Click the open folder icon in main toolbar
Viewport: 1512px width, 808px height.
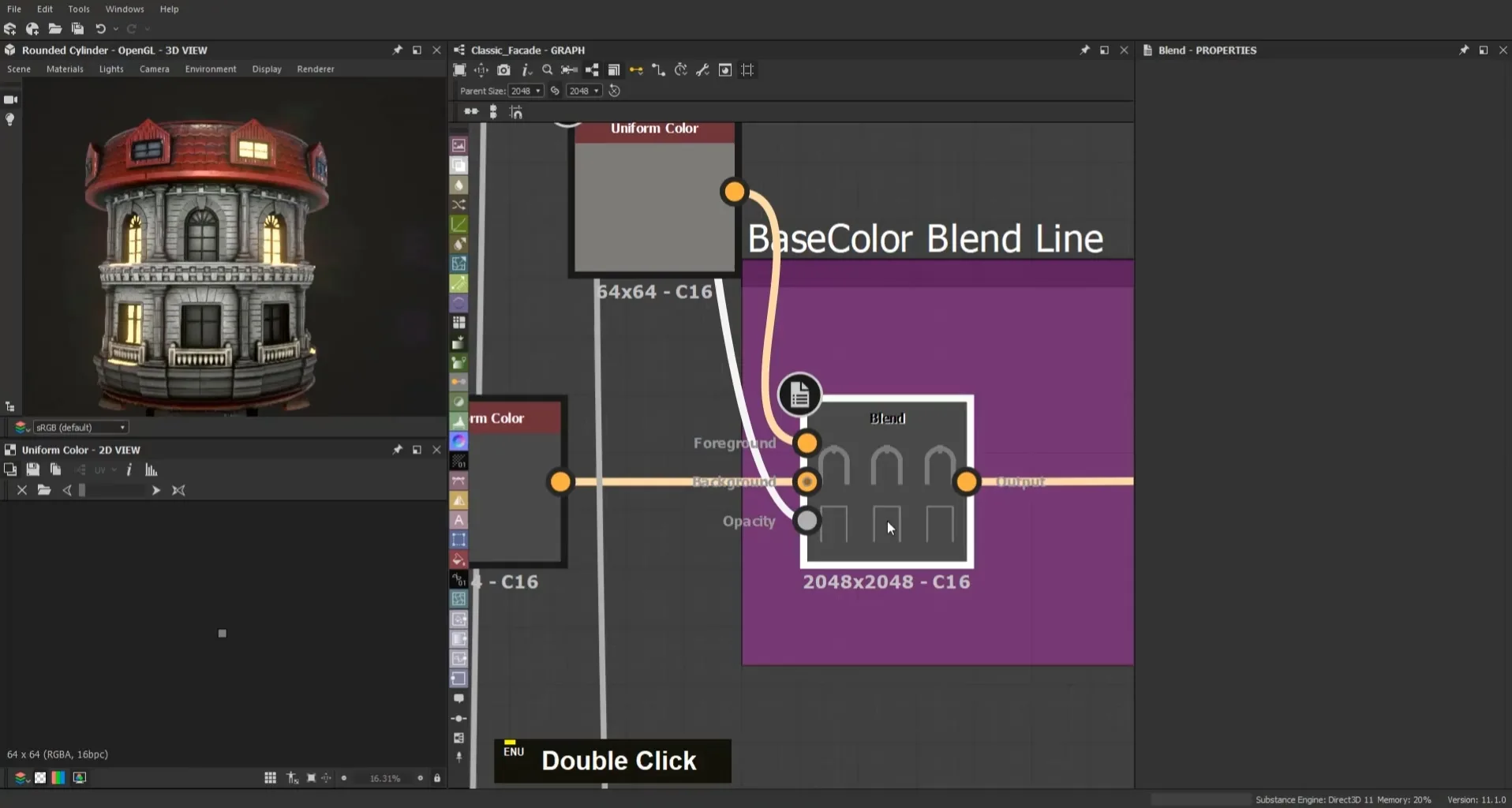point(55,29)
